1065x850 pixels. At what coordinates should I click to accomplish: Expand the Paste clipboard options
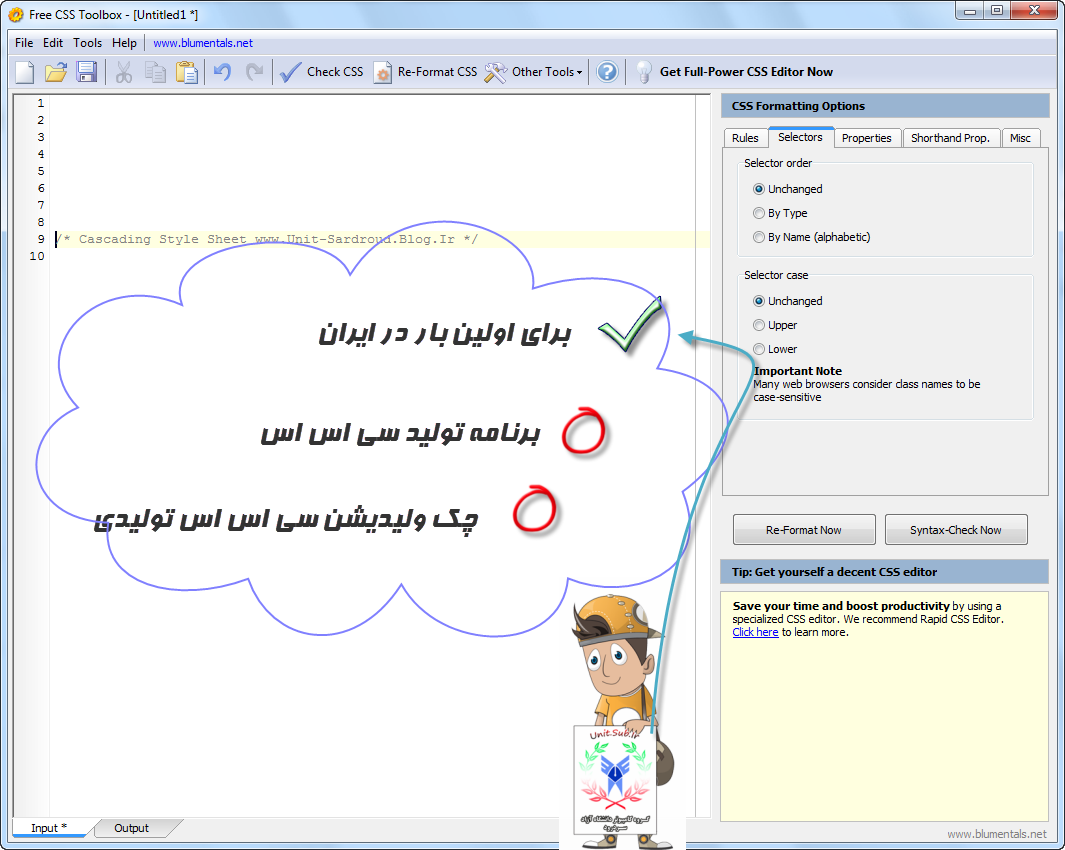187,71
